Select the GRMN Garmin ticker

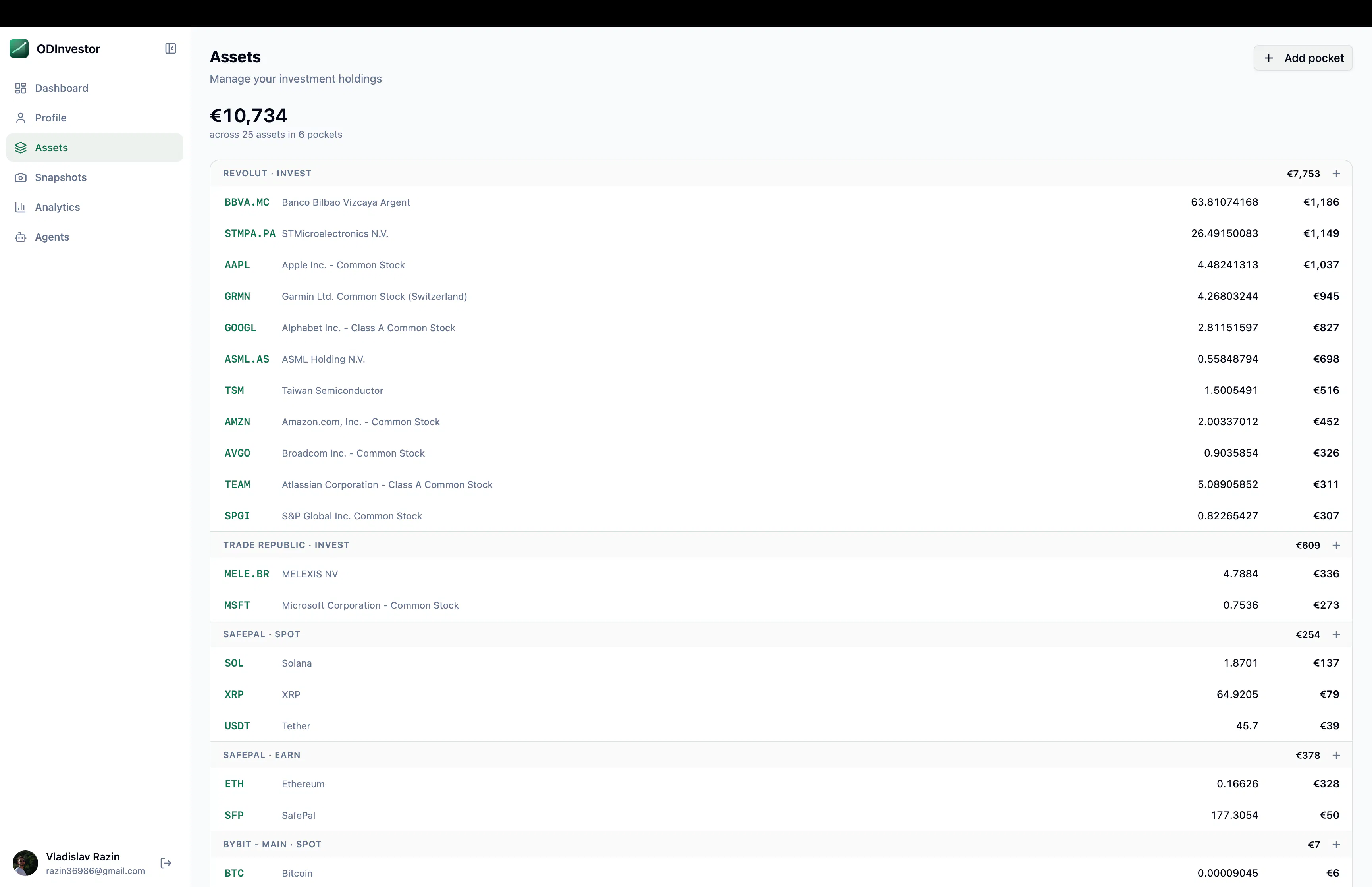coord(237,297)
